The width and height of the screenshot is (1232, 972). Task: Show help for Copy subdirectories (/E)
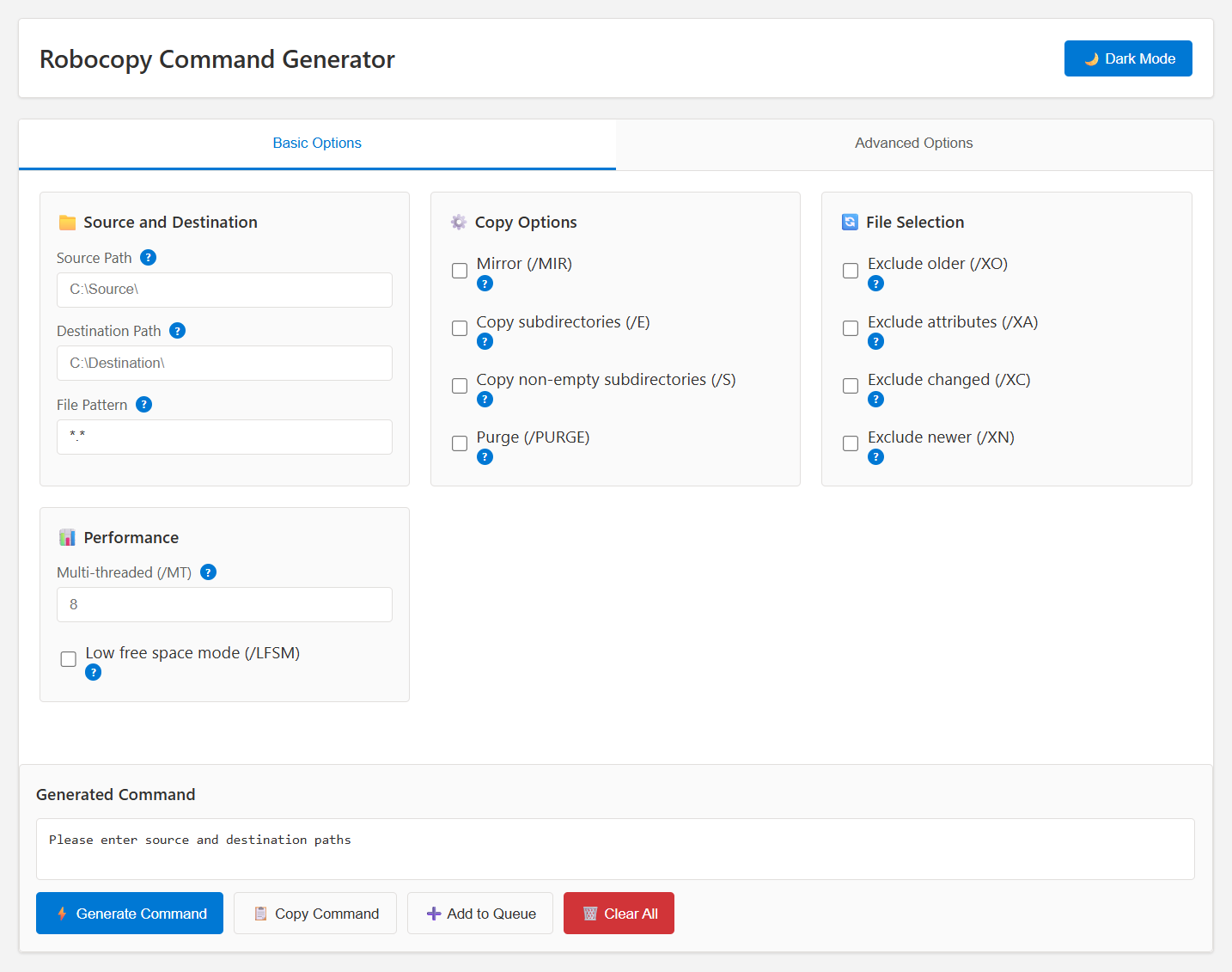(485, 341)
